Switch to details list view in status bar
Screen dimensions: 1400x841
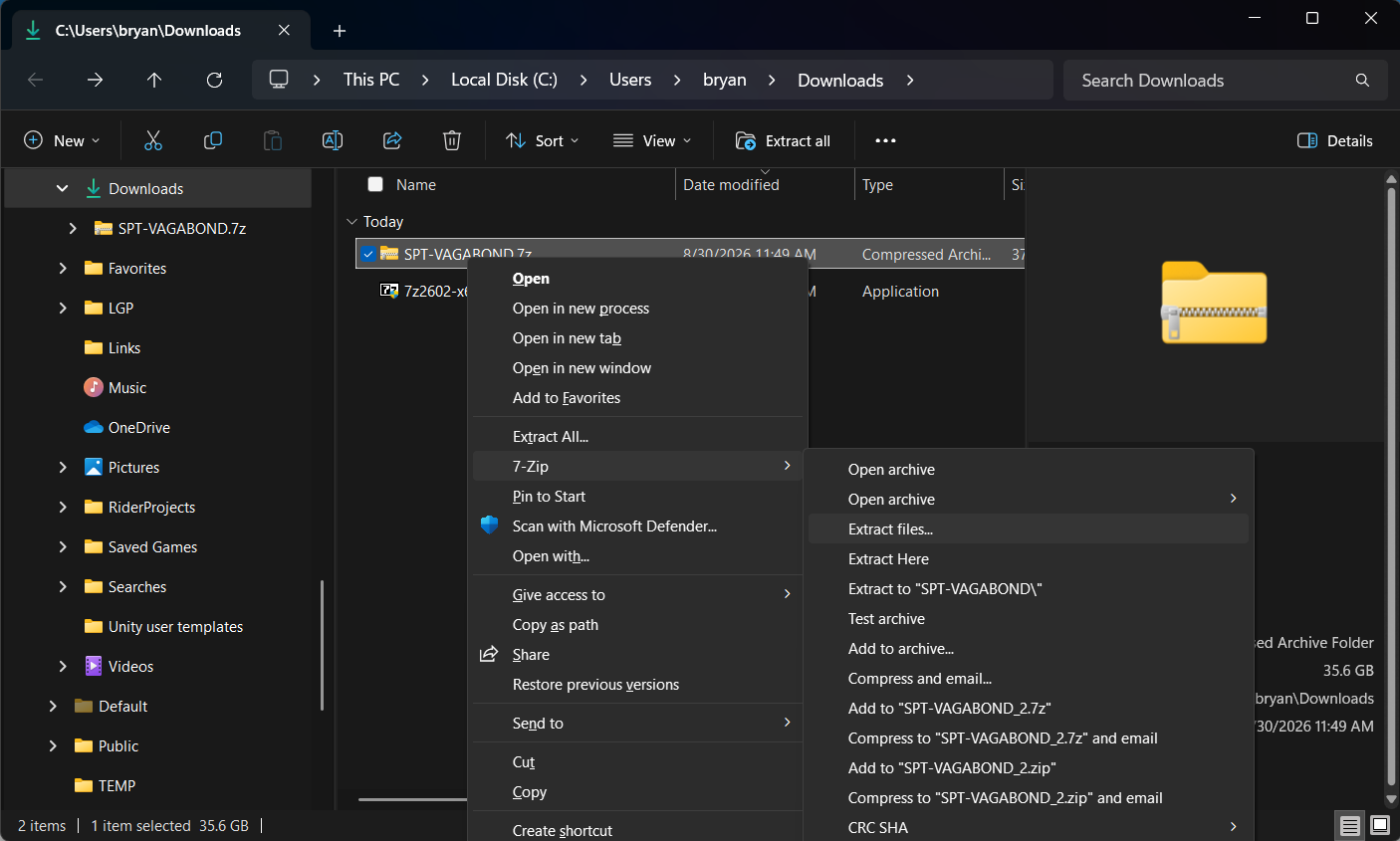click(1350, 825)
